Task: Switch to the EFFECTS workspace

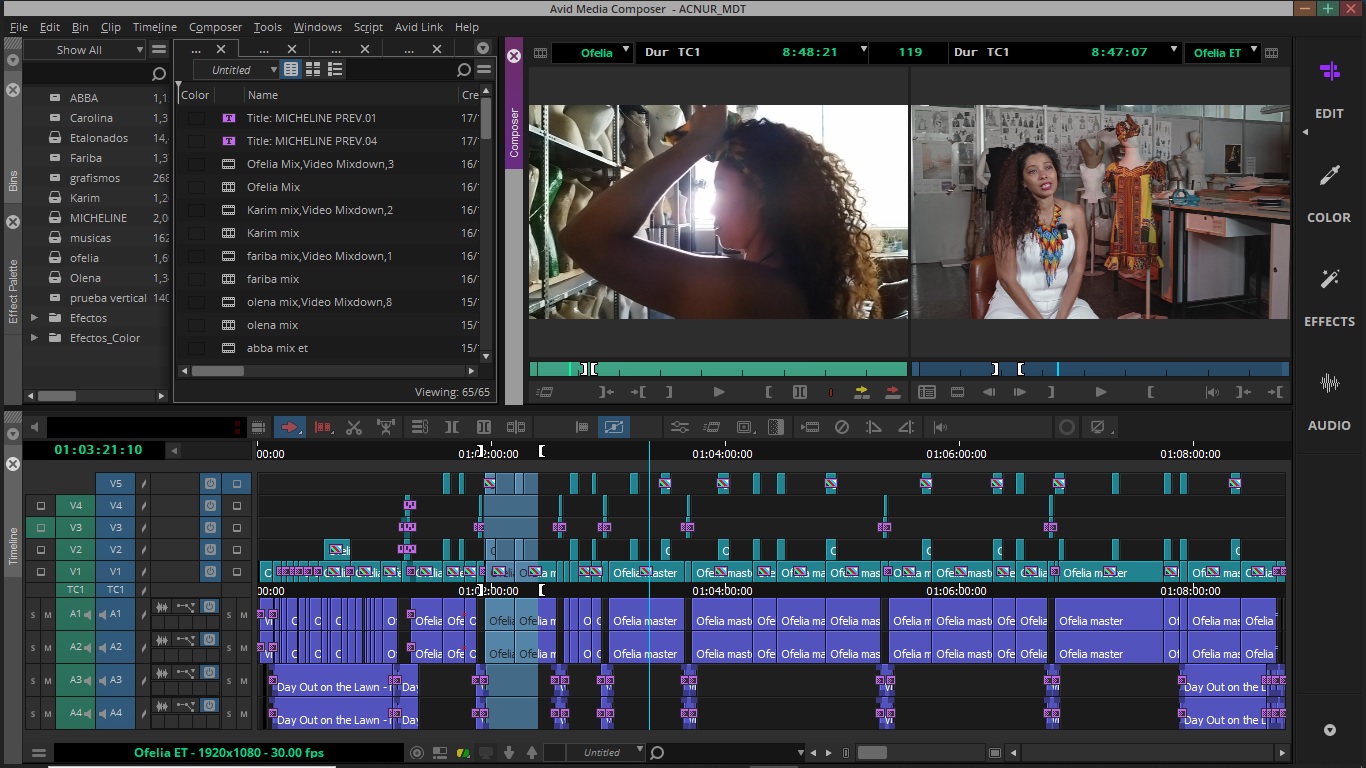Action: 1329,298
